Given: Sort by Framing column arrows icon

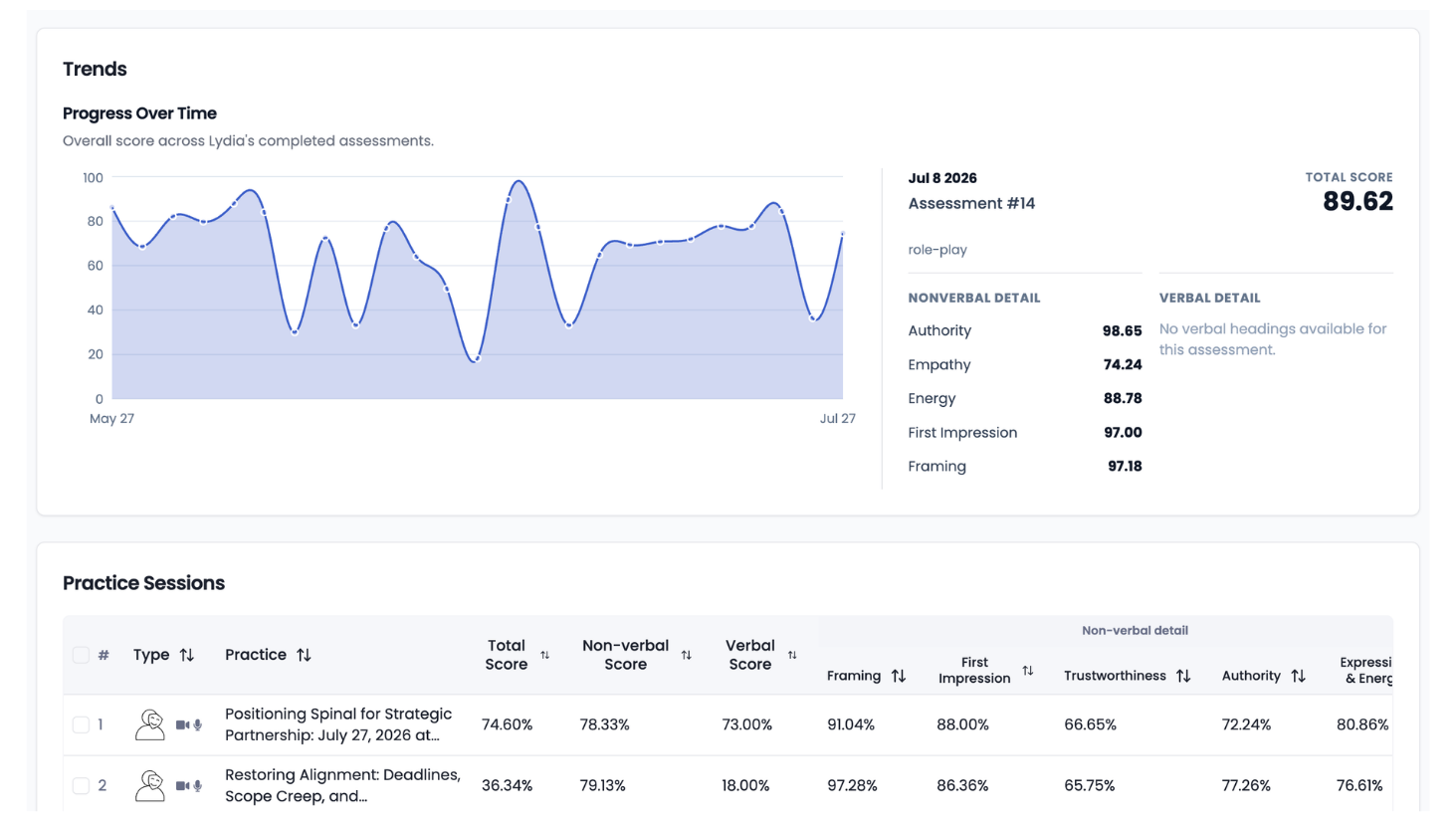Looking at the screenshot, I should pyautogui.click(x=899, y=676).
